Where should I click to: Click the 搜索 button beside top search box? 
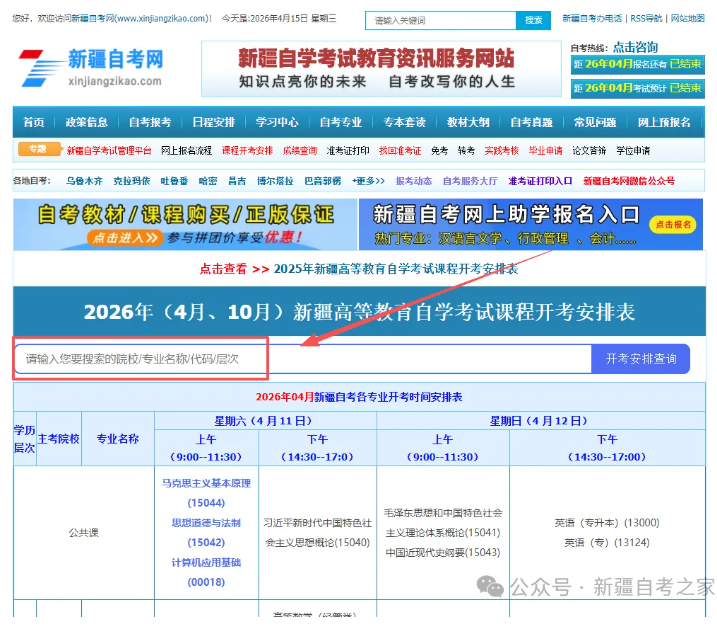tap(533, 21)
